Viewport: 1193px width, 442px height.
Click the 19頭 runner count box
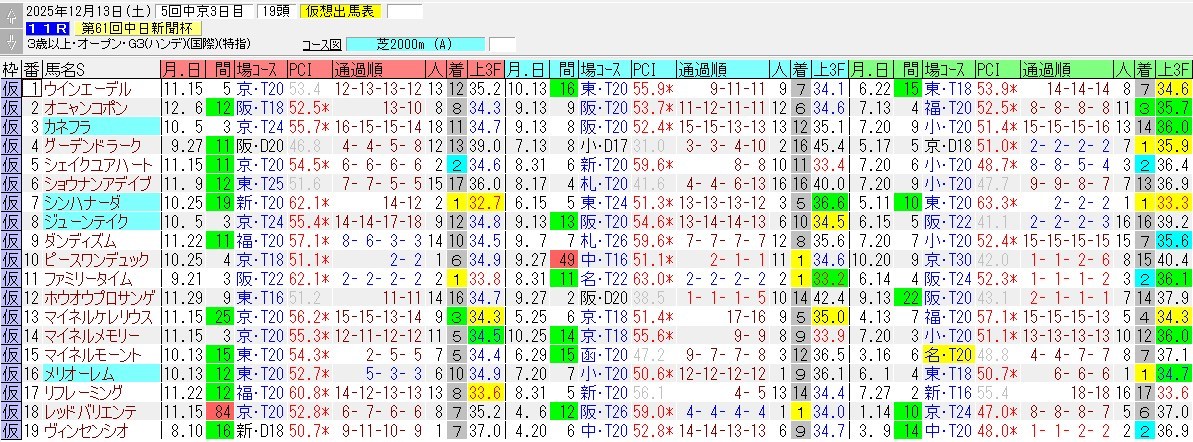tap(274, 12)
